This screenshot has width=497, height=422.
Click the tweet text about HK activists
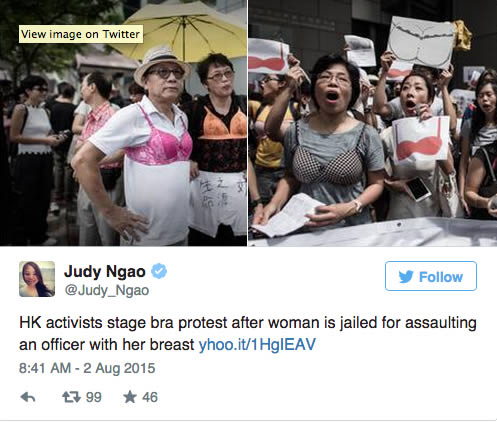pos(248,334)
